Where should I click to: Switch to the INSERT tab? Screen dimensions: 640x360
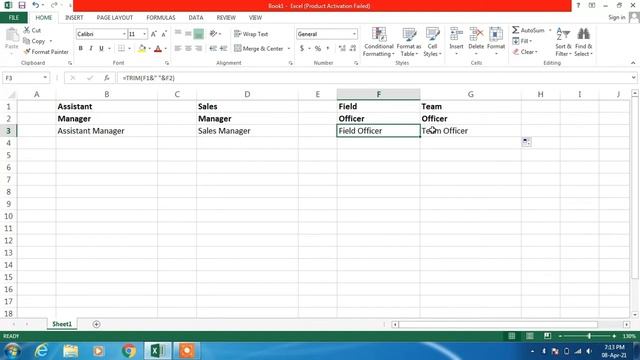point(74,18)
